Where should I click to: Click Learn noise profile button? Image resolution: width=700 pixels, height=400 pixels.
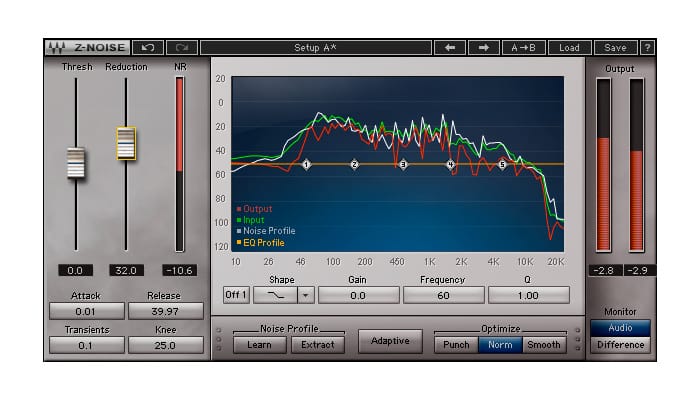click(x=259, y=345)
